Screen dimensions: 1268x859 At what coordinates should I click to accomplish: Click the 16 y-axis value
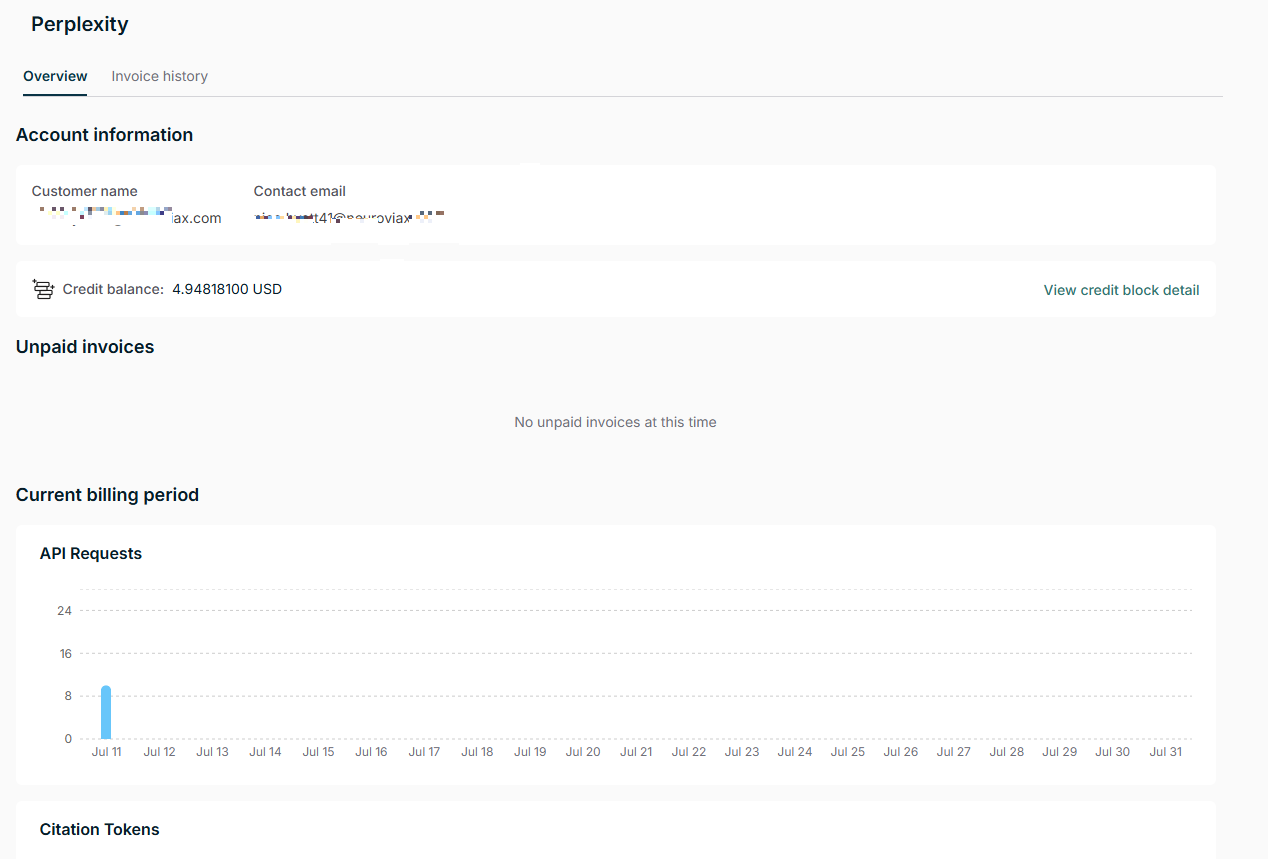click(x=66, y=654)
